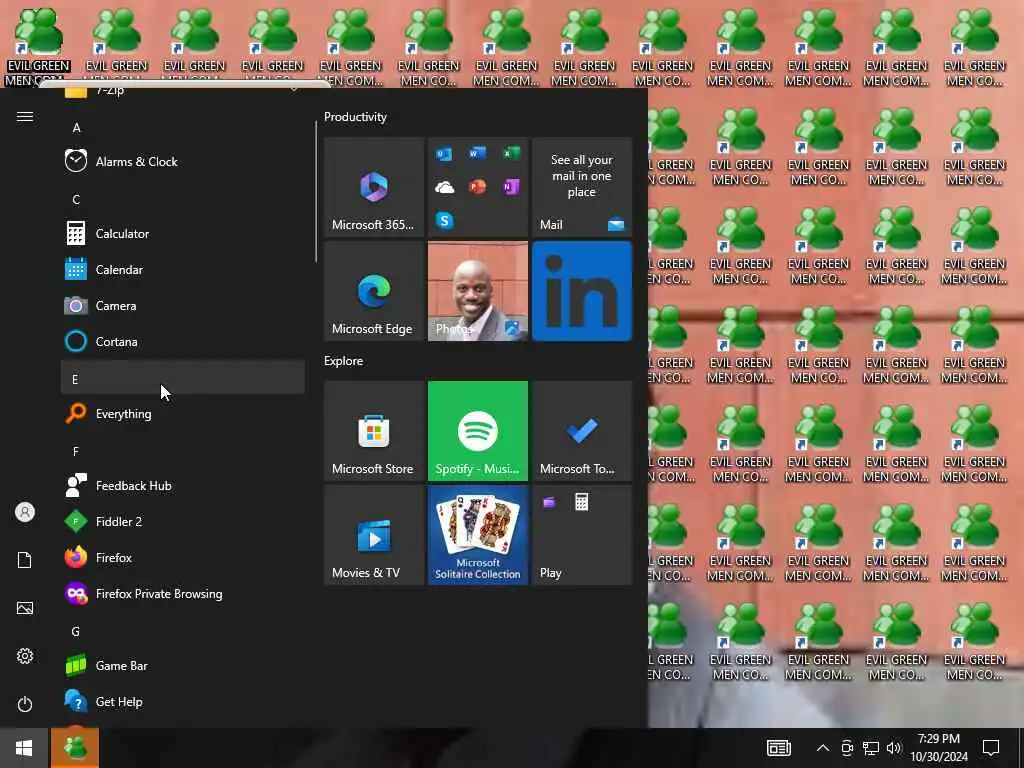The image size is (1024, 768).
Task: Open Get Help app
Action: tap(182, 701)
